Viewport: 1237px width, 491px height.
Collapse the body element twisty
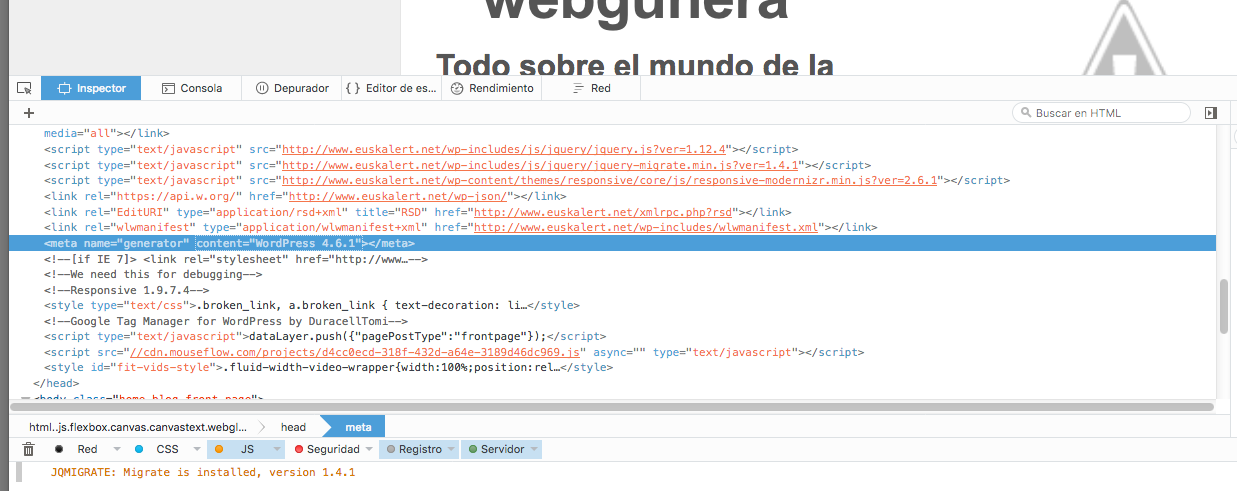(x=25, y=398)
